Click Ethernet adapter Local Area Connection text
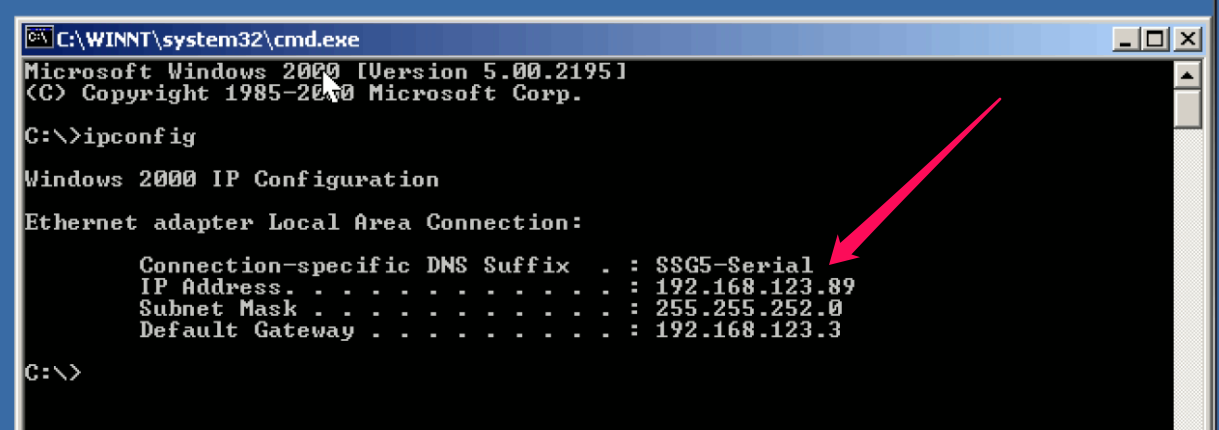1219x430 pixels. (x=303, y=222)
